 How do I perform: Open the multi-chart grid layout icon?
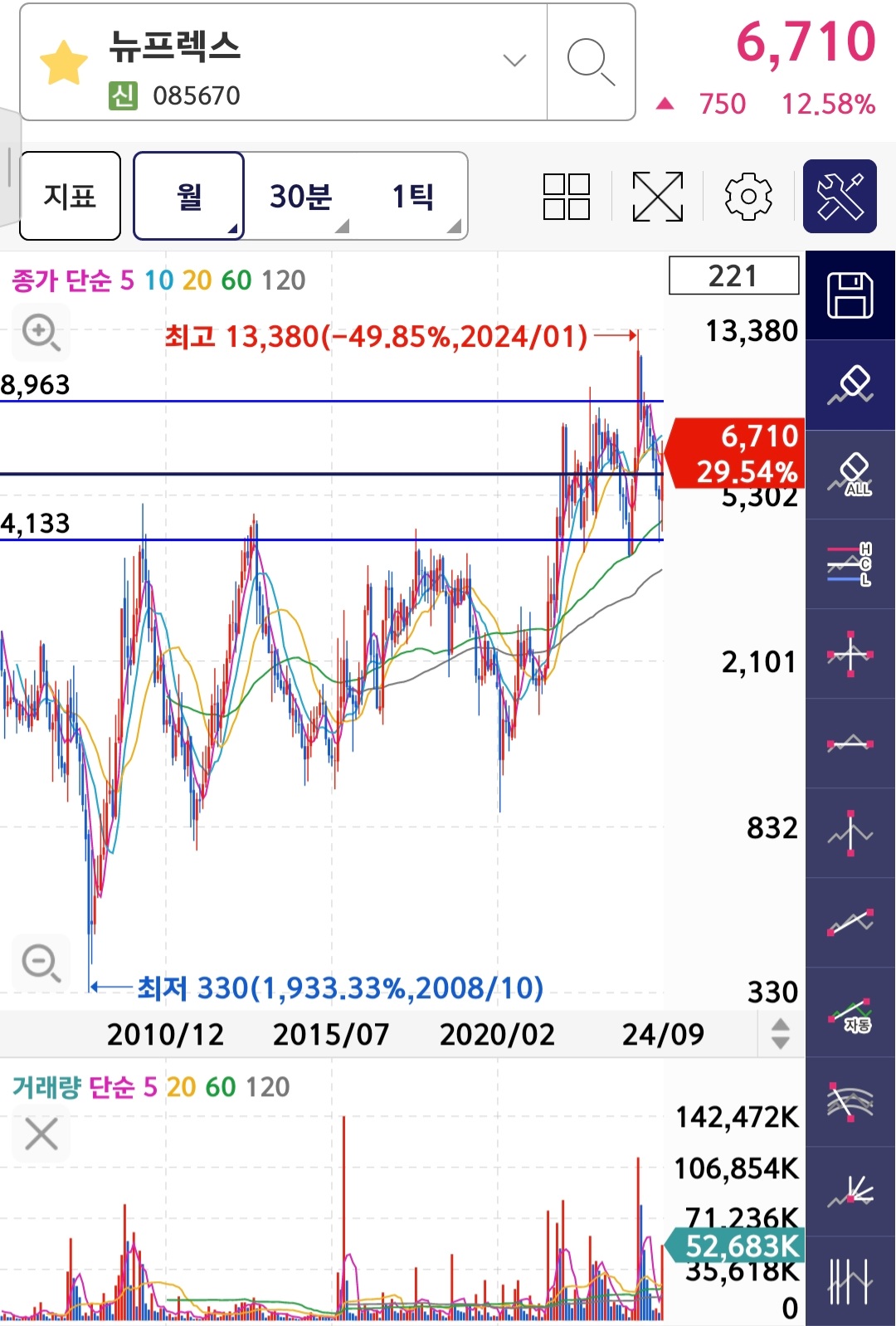point(567,197)
